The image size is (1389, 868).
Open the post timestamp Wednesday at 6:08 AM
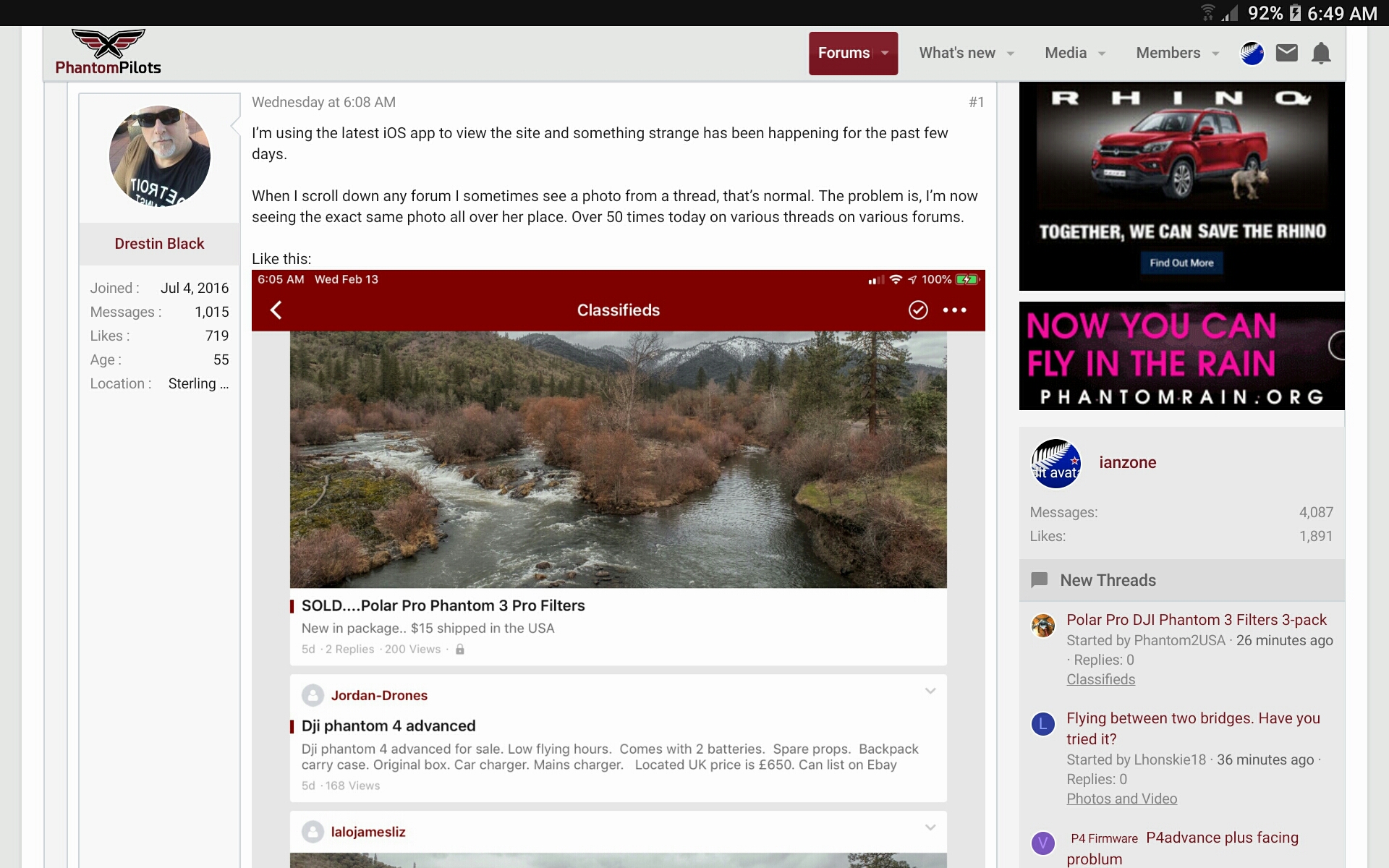pyautogui.click(x=323, y=102)
